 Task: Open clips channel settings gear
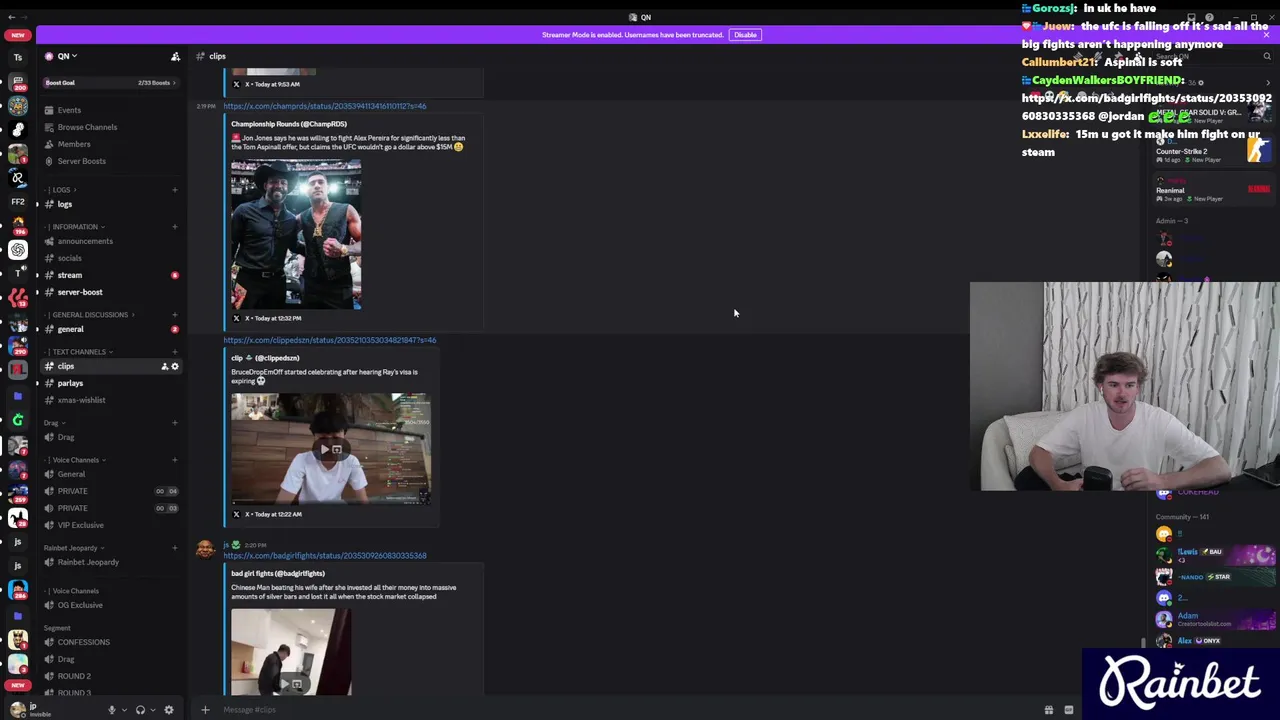click(x=175, y=366)
